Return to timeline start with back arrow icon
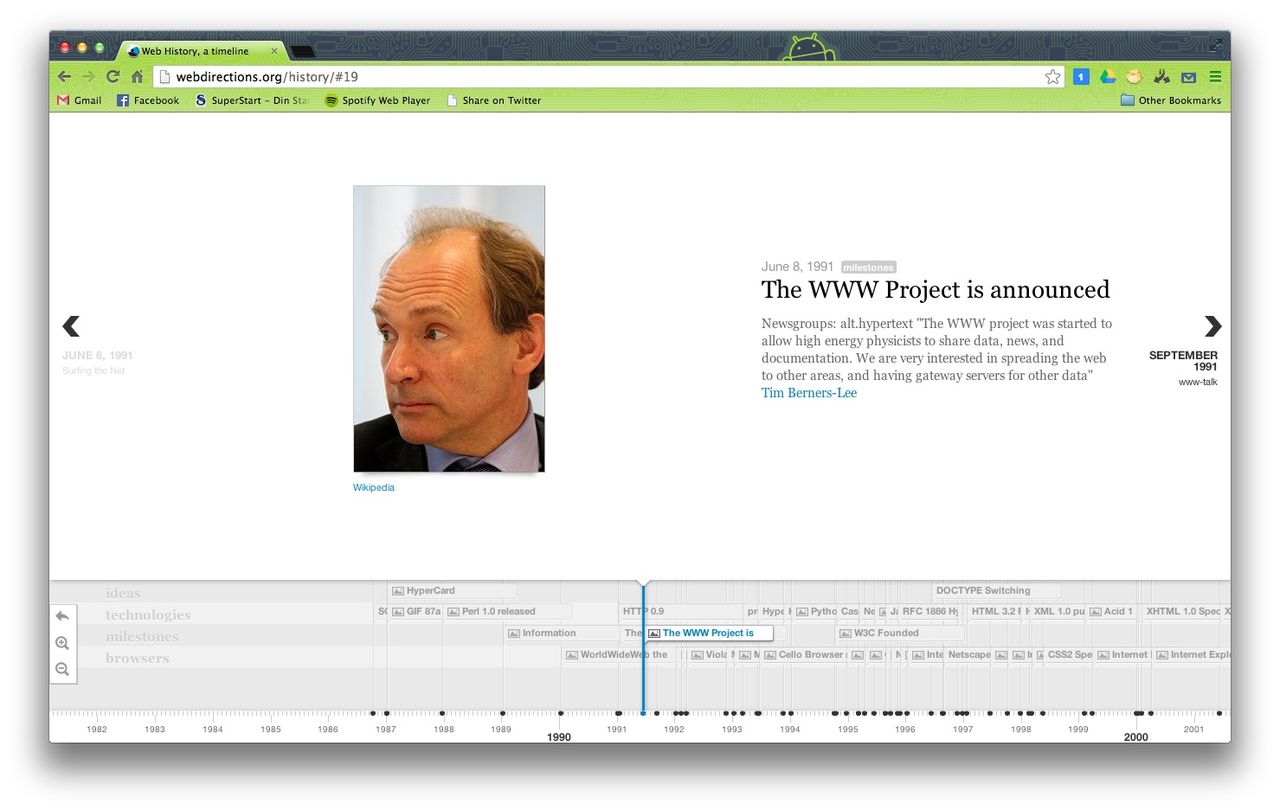Image resolution: width=1280 pixels, height=811 pixels. (62, 617)
